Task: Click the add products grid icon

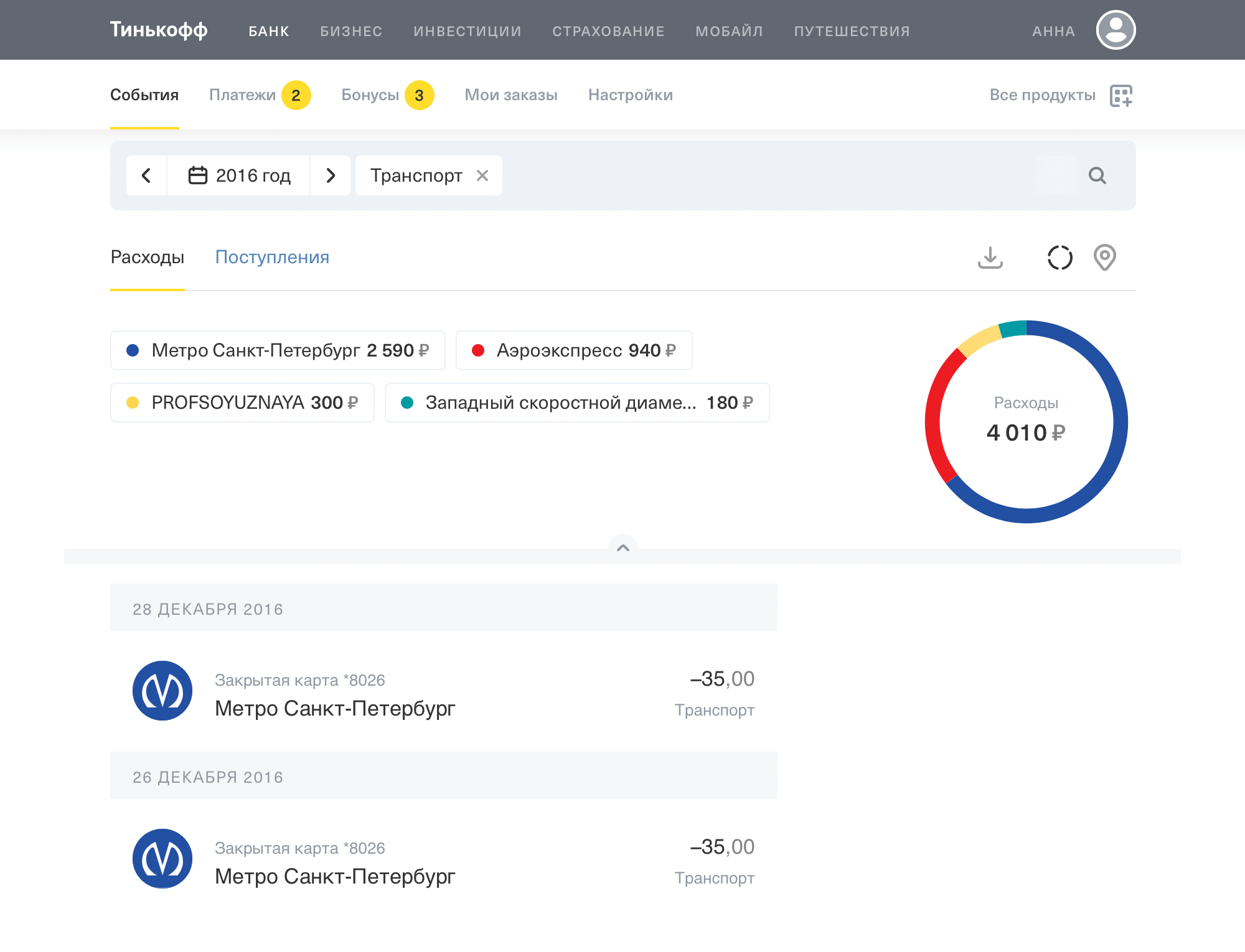Action: pyautogui.click(x=1121, y=95)
